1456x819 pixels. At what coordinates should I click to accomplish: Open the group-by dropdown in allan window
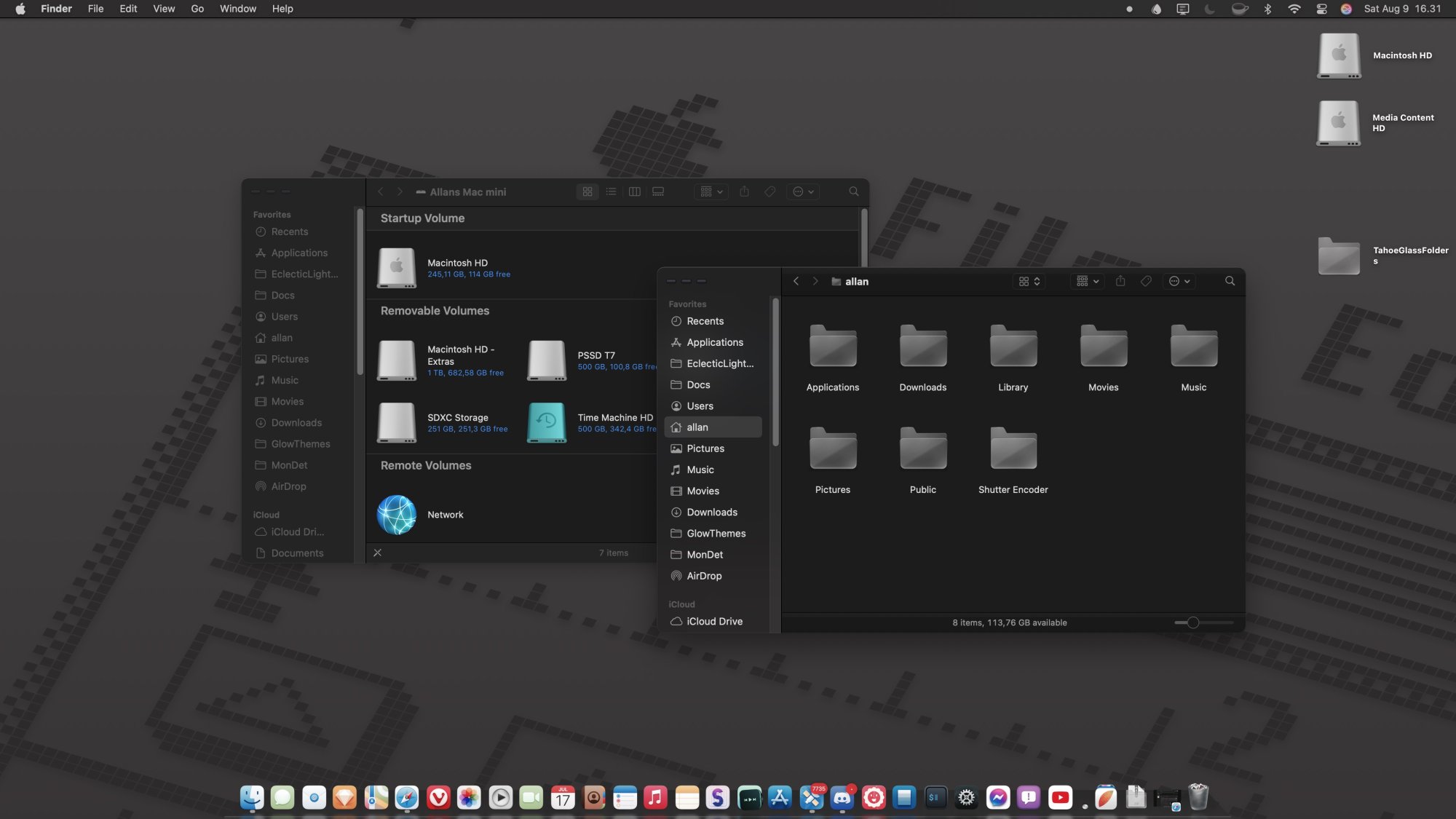click(1088, 281)
